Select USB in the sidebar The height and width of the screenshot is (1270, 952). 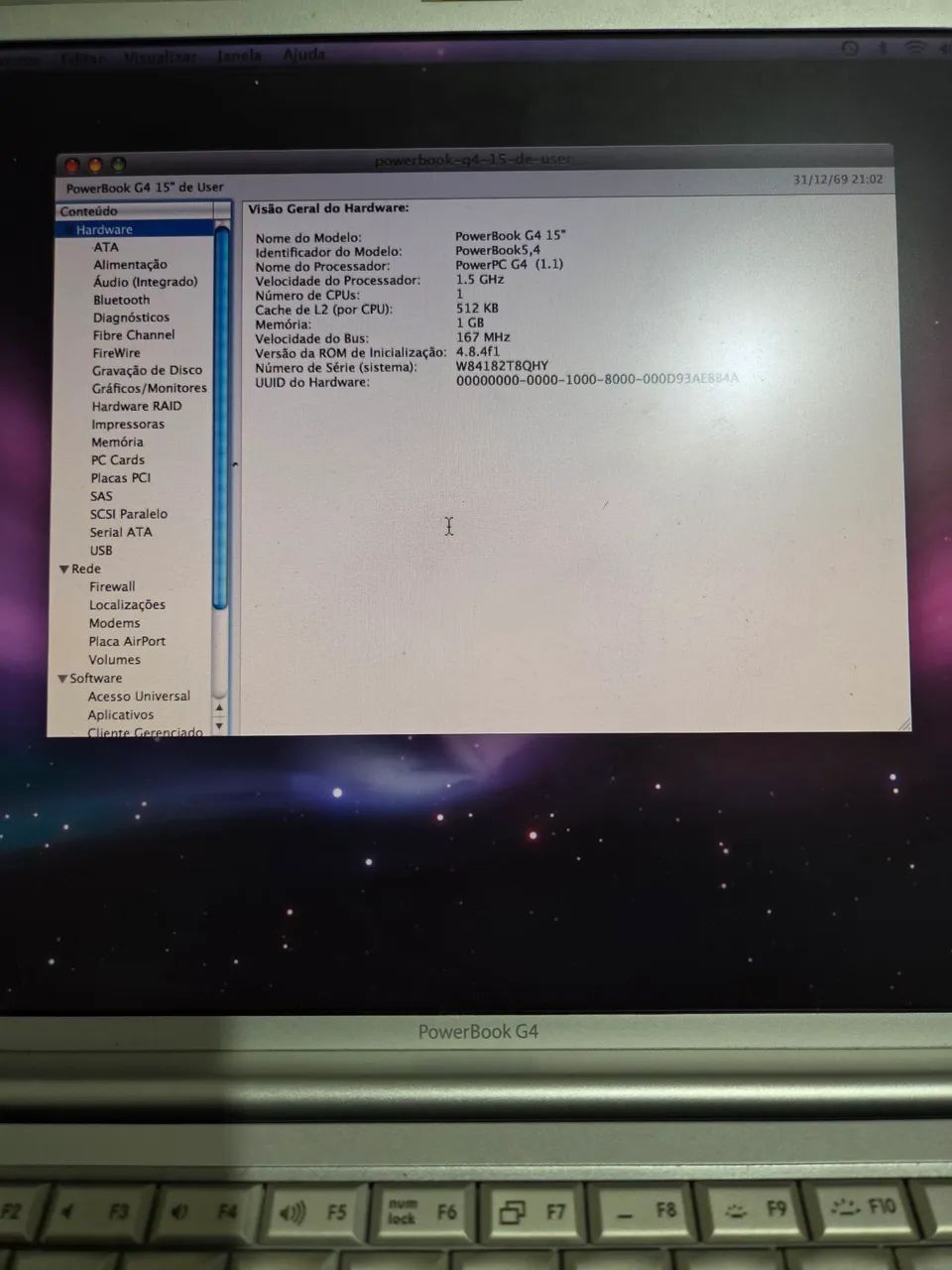click(100, 551)
